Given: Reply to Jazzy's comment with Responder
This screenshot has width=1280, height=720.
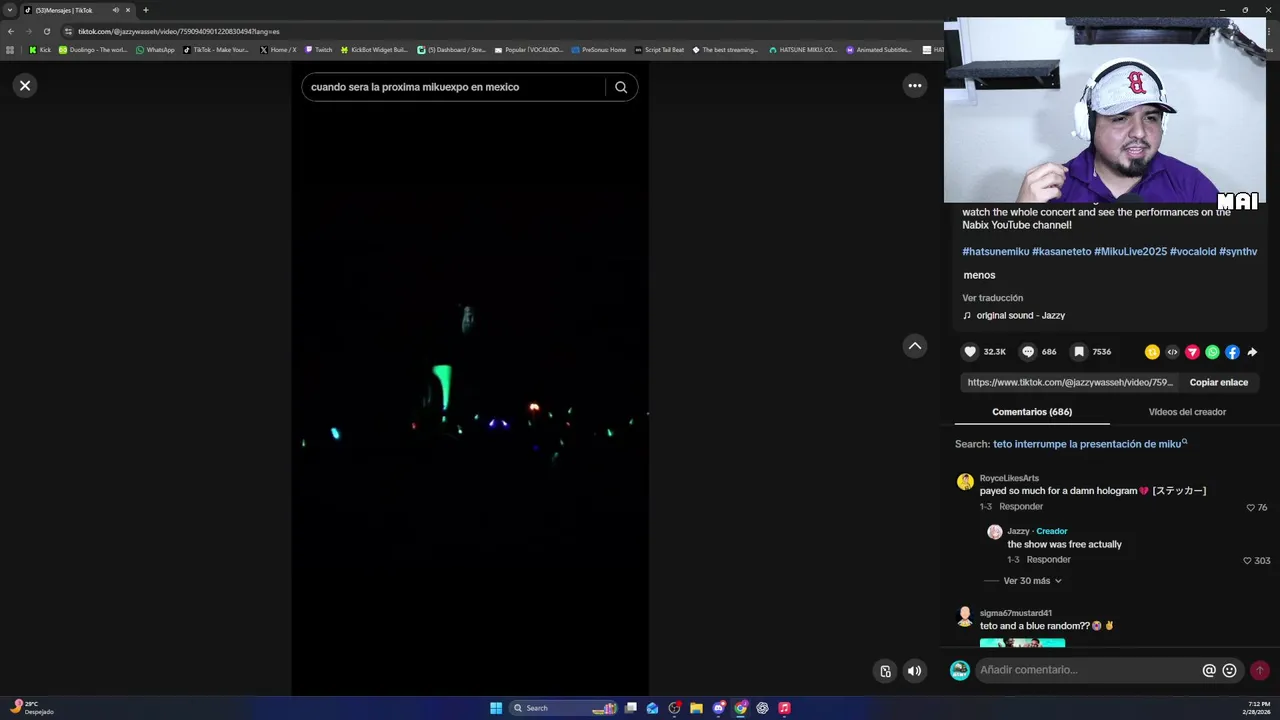Looking at the screenshot, I should [1048, 560].
